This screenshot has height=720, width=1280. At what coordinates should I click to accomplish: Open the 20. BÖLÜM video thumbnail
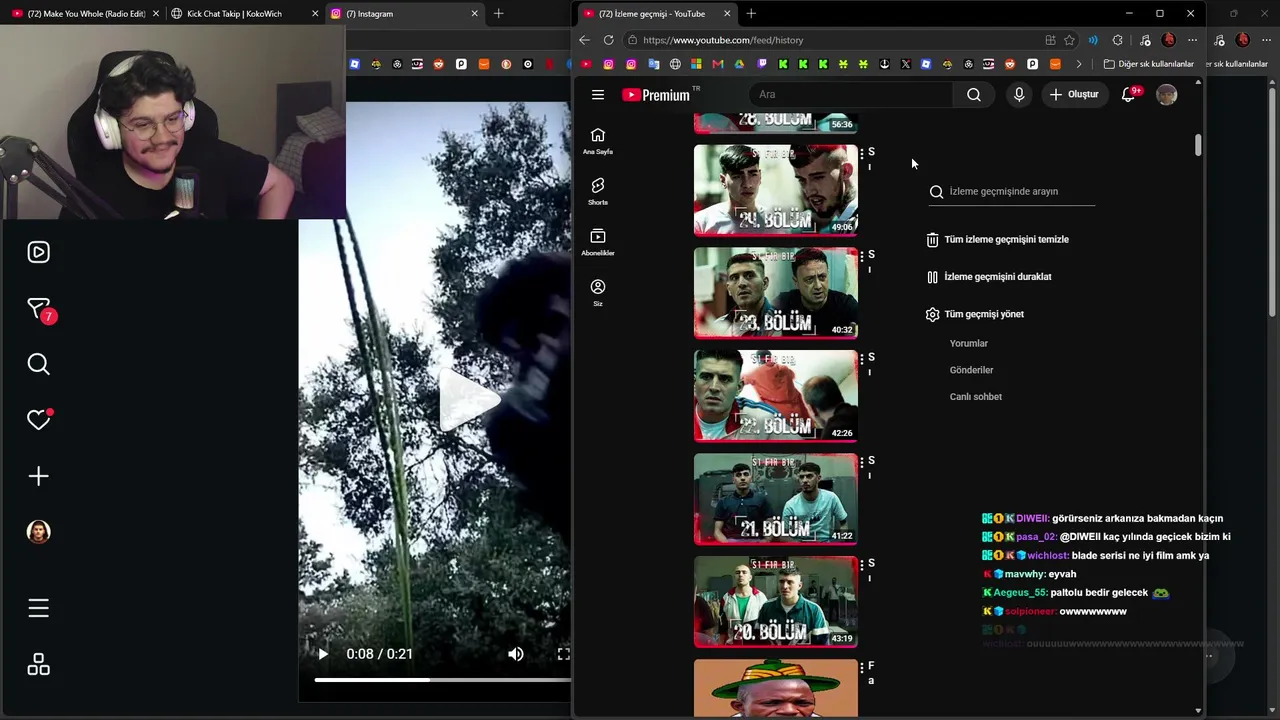pyautogui.click(x=776, y=603)
